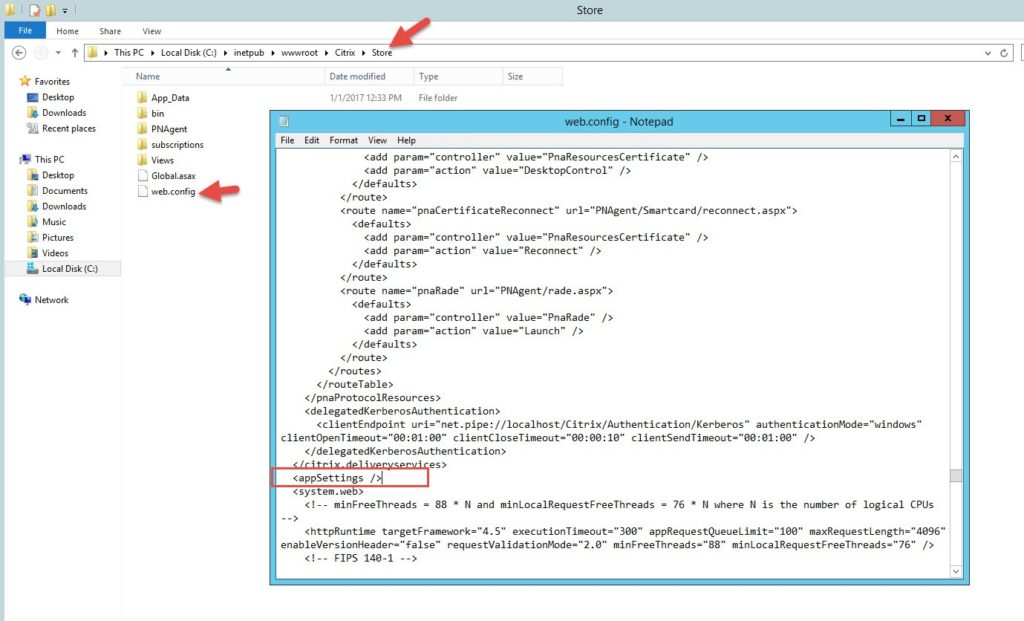Switch to the View ribbon tab
The image size is (1024, 621).
[x=152, y=31]
